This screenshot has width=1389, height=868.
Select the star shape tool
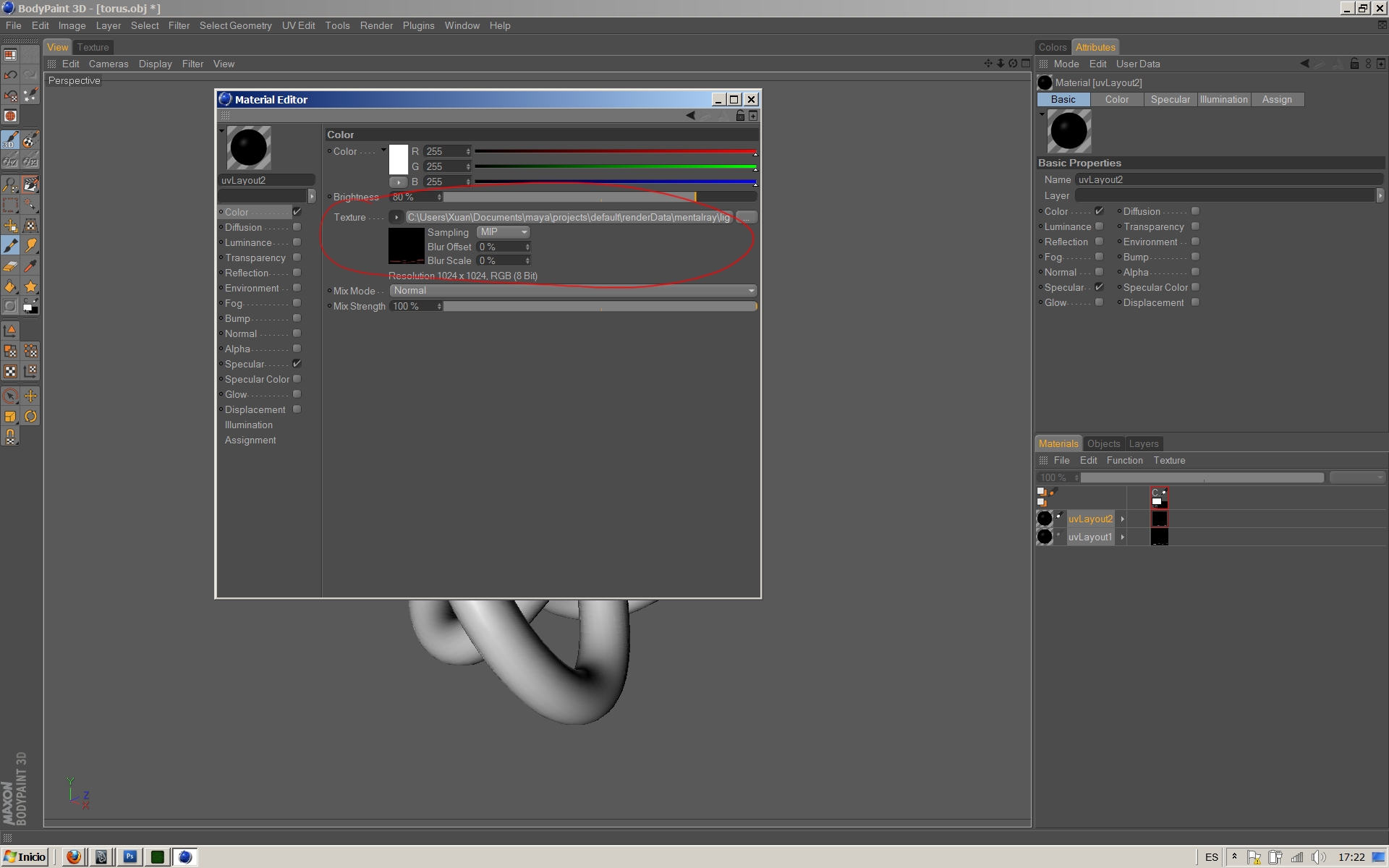coord(30,286)
